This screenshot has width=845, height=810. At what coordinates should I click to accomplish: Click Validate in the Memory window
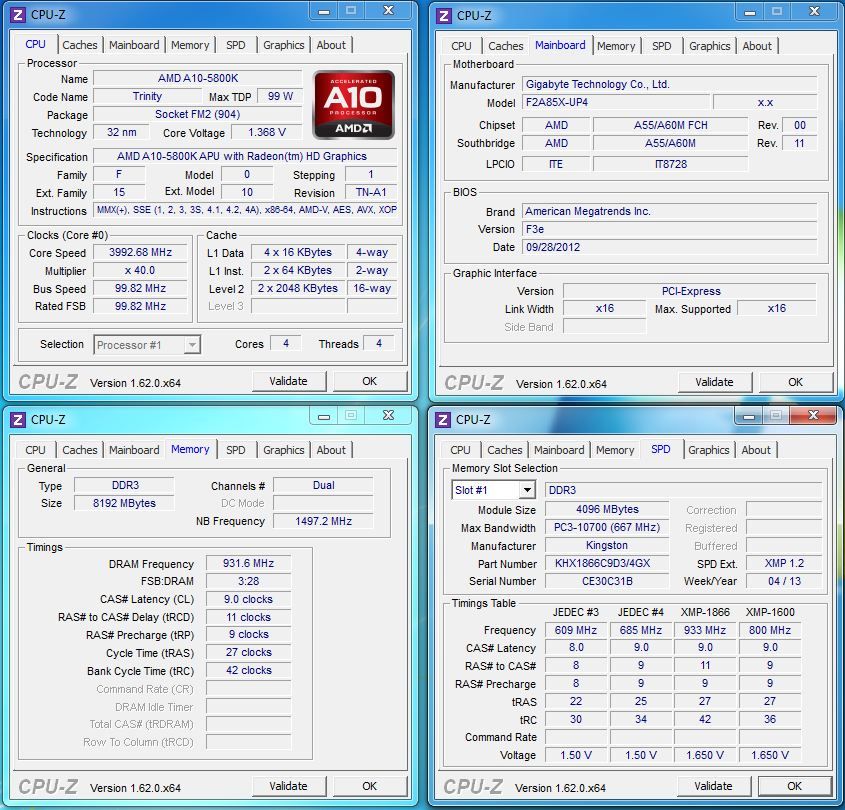(288, 786)
